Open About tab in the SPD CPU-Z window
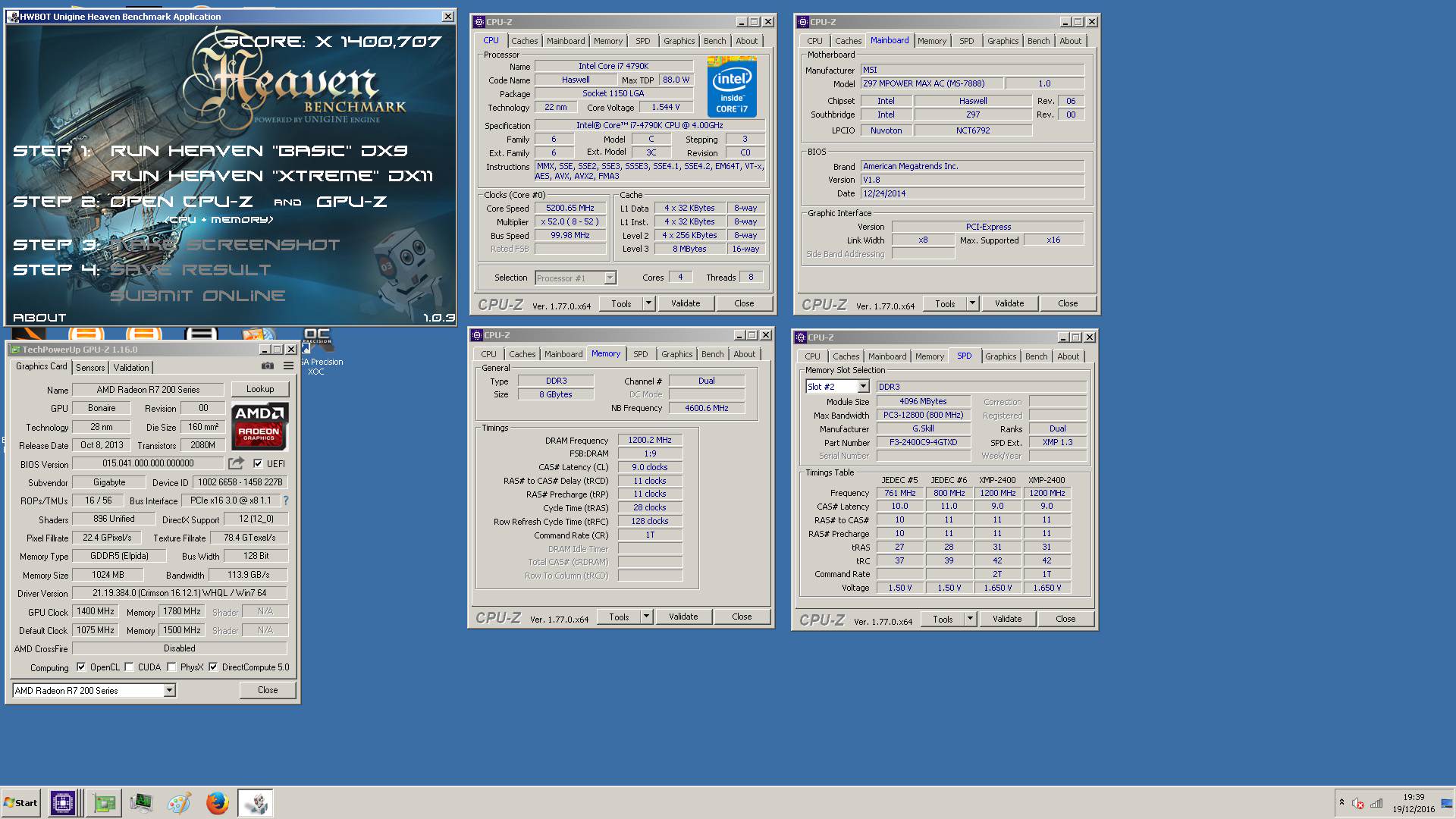This screenshot has height=819, width=1456. pyautogui.click(x=1068, y=356)
